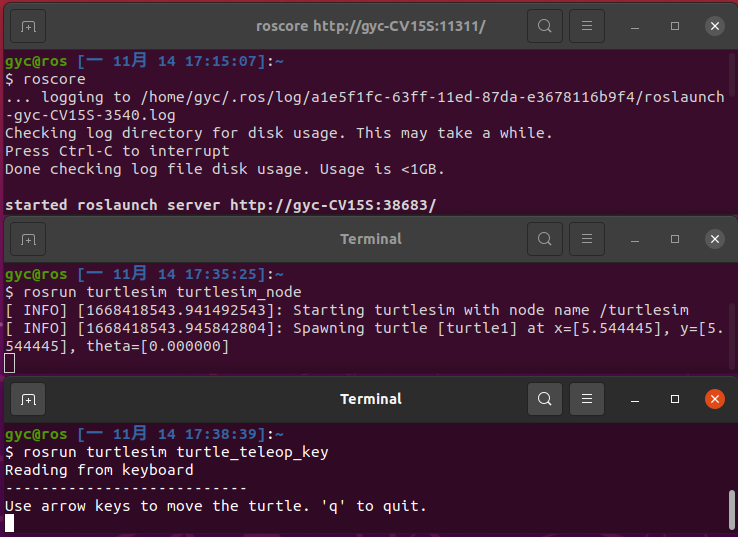Search in the roscore terminal window

pyautogui.click(x=545, y=26)
